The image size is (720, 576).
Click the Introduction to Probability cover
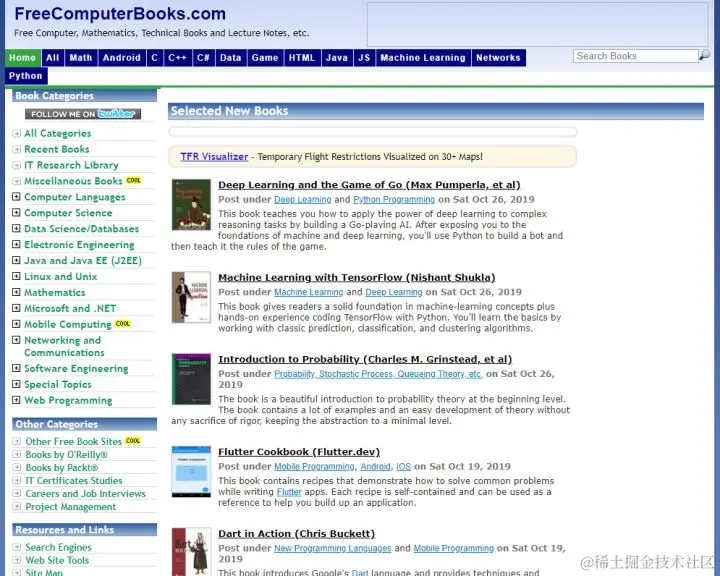coord(191,379)
